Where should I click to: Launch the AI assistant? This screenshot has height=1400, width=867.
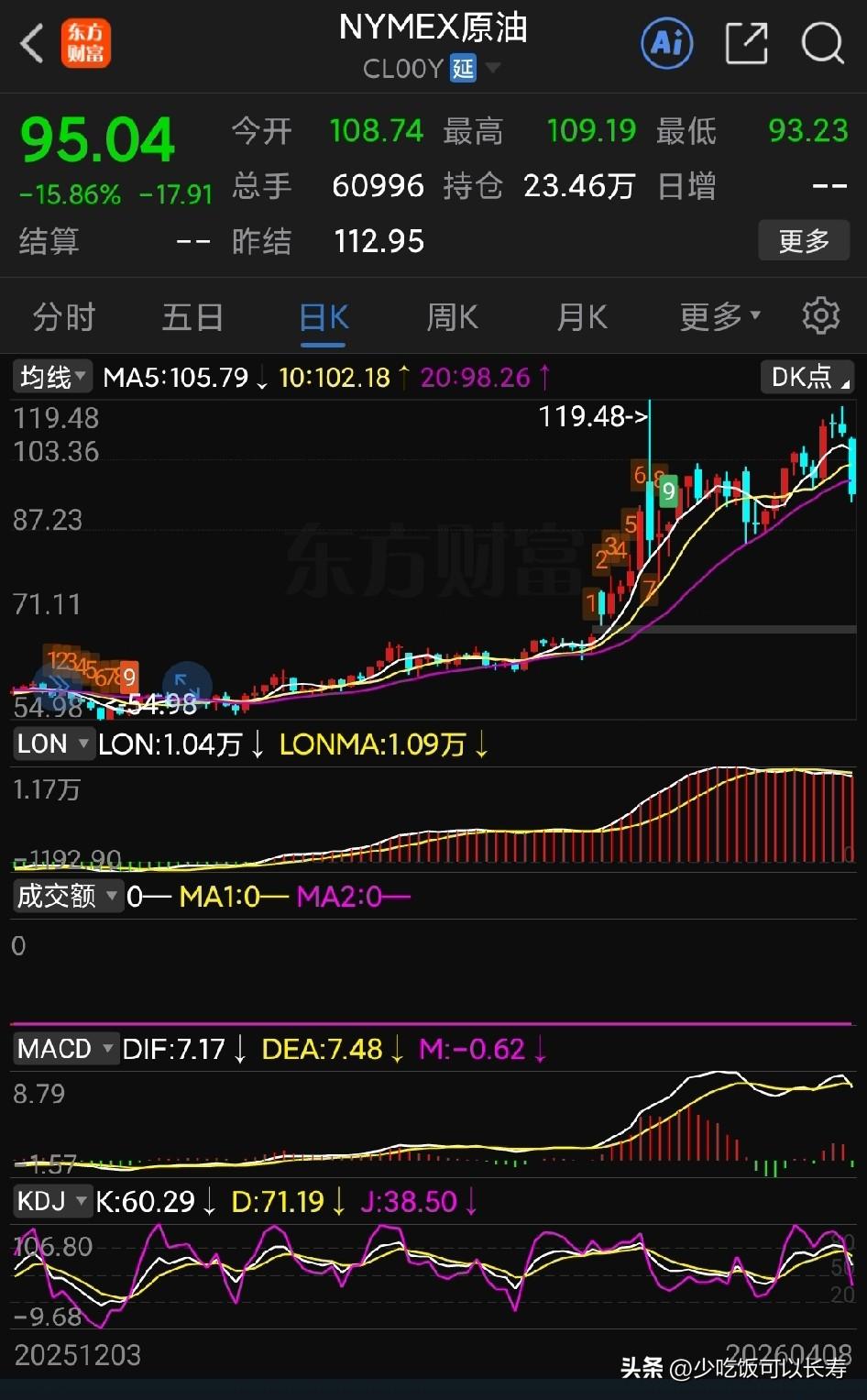tap(666, 43)
